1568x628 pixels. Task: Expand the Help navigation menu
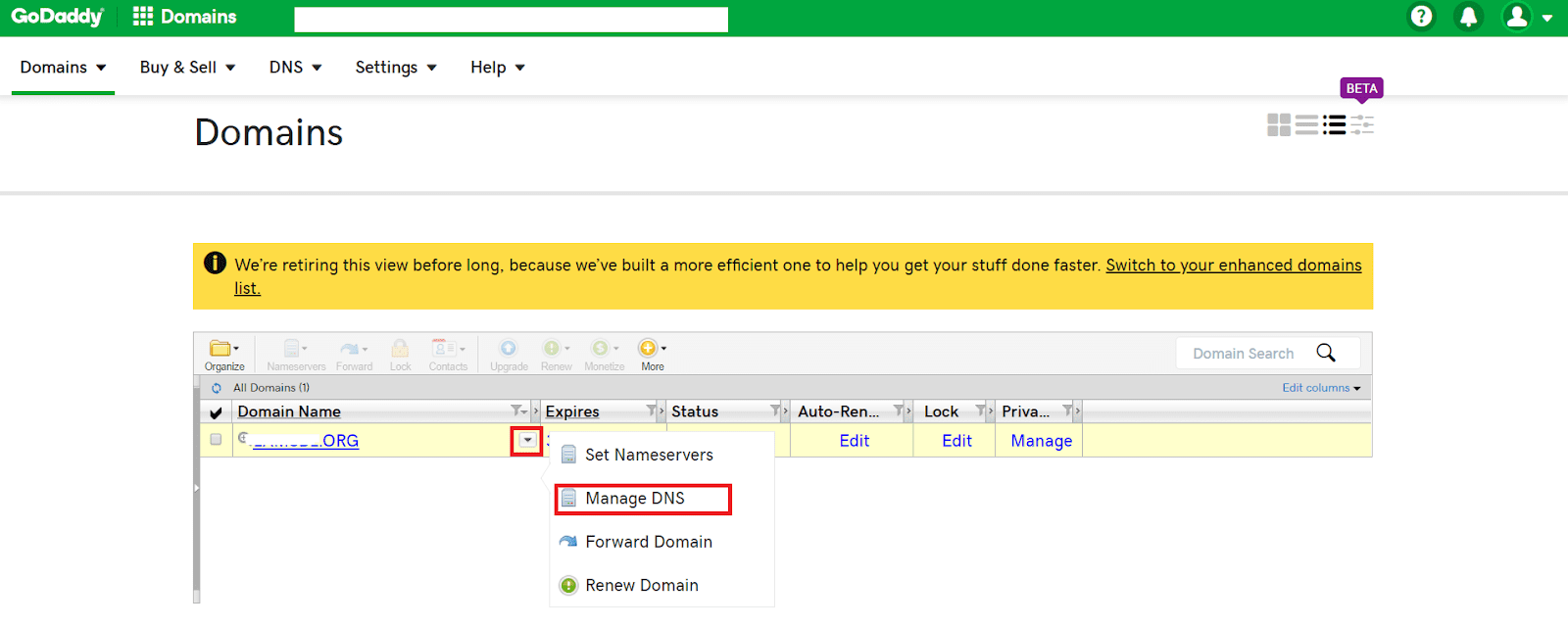point(498,67)
